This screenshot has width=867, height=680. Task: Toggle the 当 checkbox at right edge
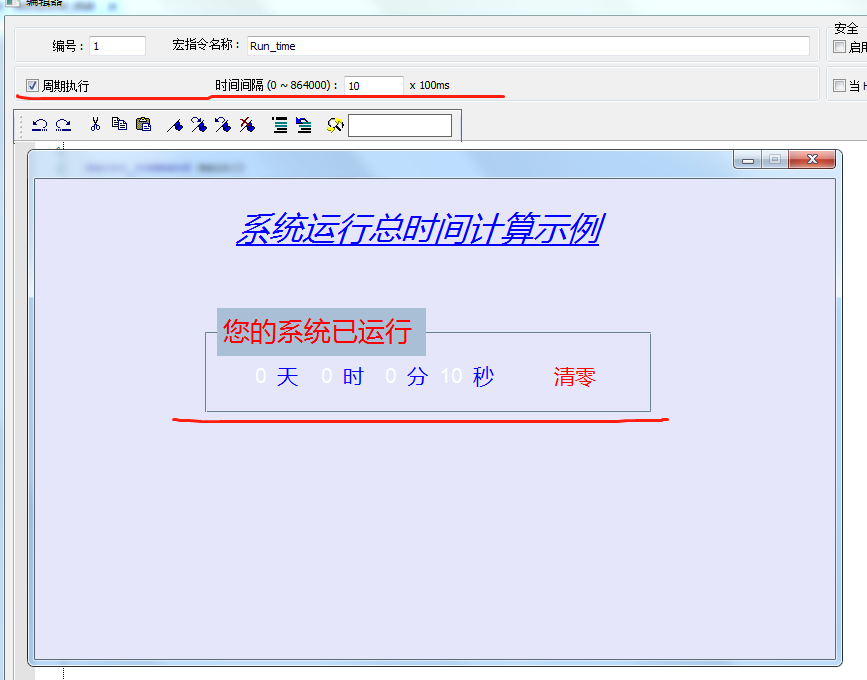click(x=839, y=86)
